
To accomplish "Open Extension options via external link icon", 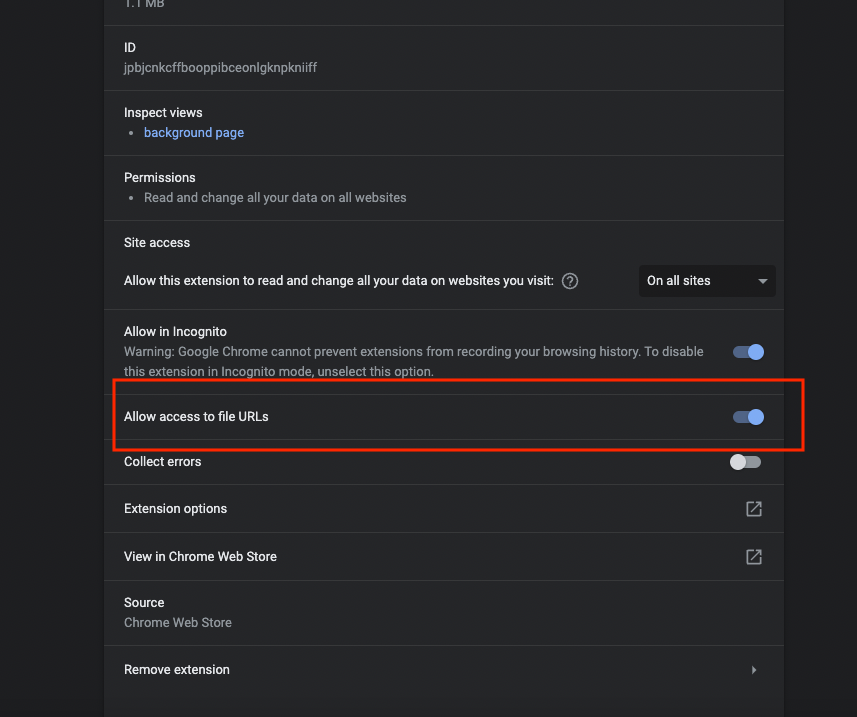I will coord(753,509).
